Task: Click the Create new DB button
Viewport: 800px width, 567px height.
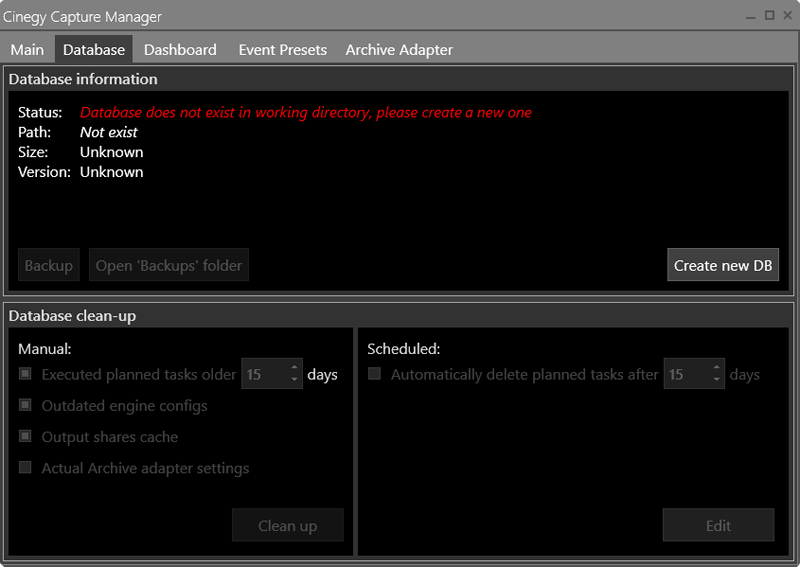Action: tap(723, 265)
